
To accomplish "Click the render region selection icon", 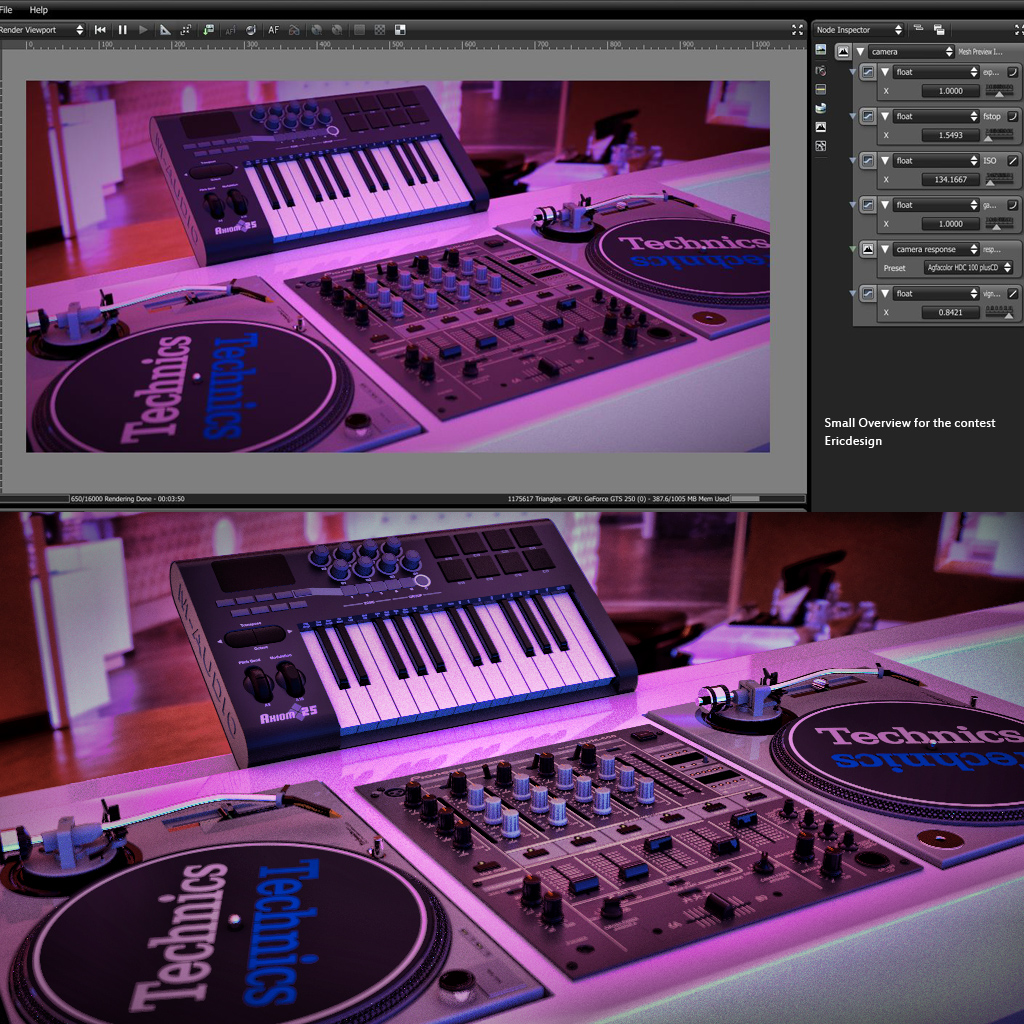I will pos(186,29).
